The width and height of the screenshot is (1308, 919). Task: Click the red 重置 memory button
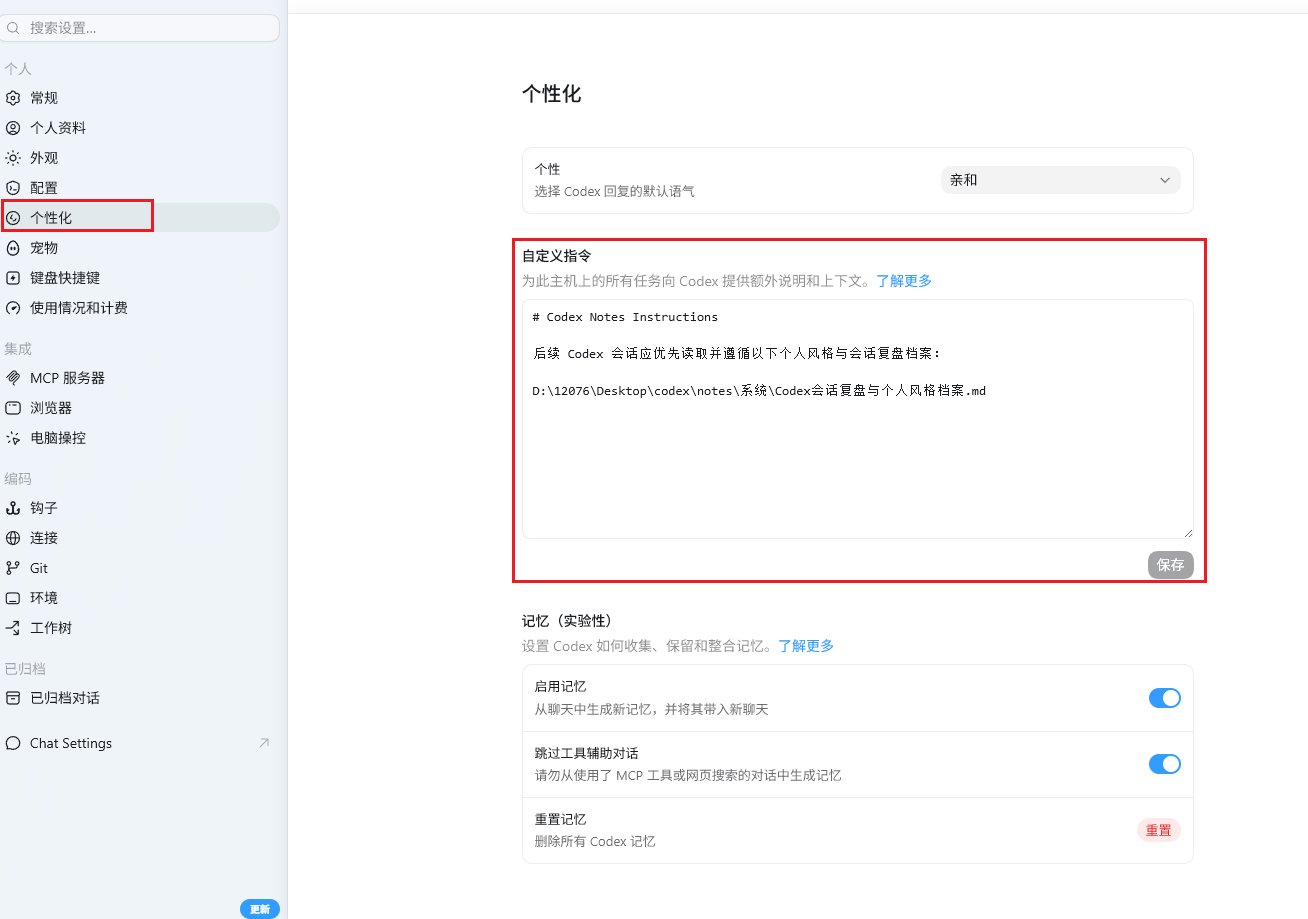coord(1158,830)
